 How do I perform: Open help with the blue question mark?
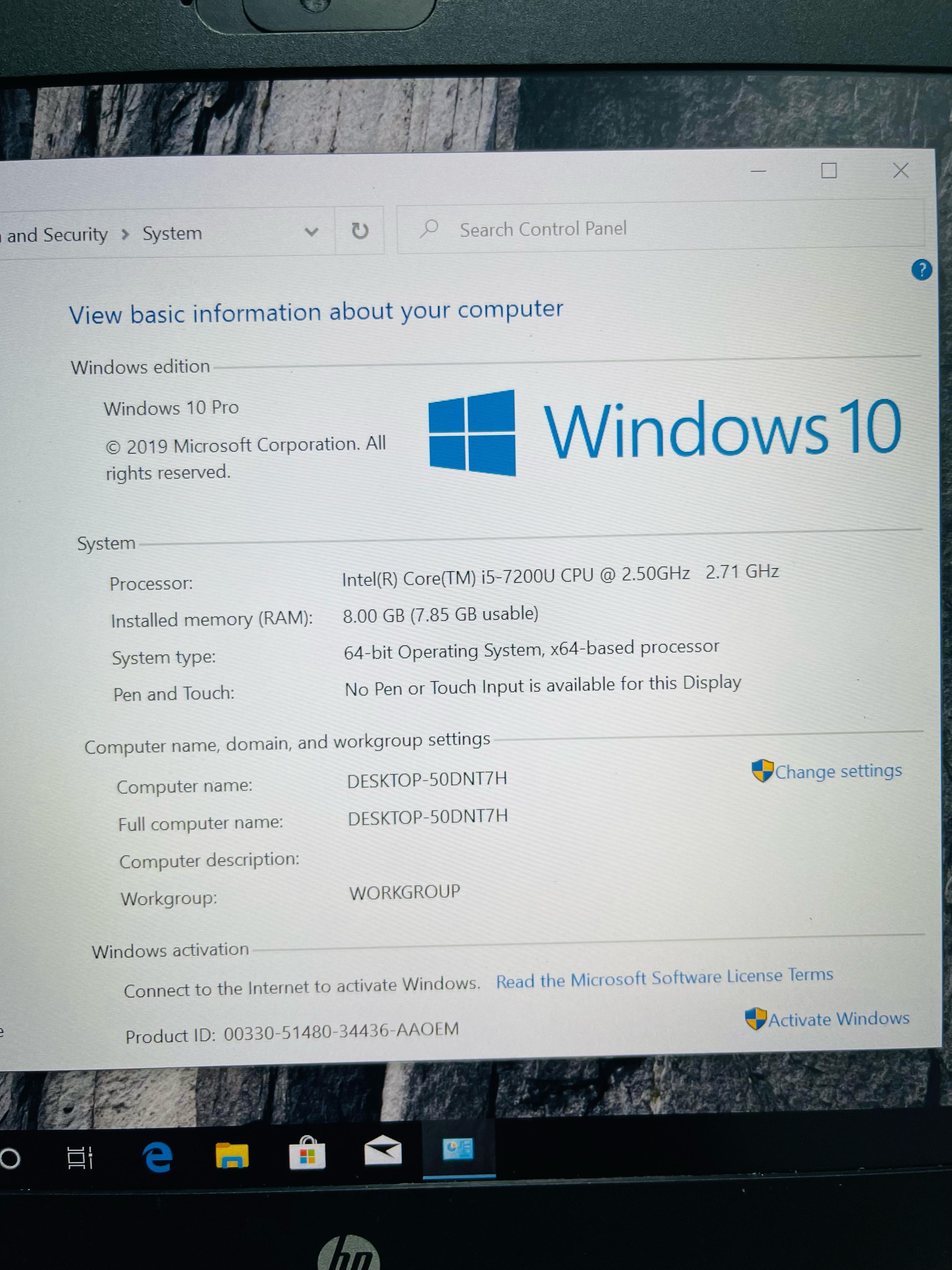(x=921, y=269)
